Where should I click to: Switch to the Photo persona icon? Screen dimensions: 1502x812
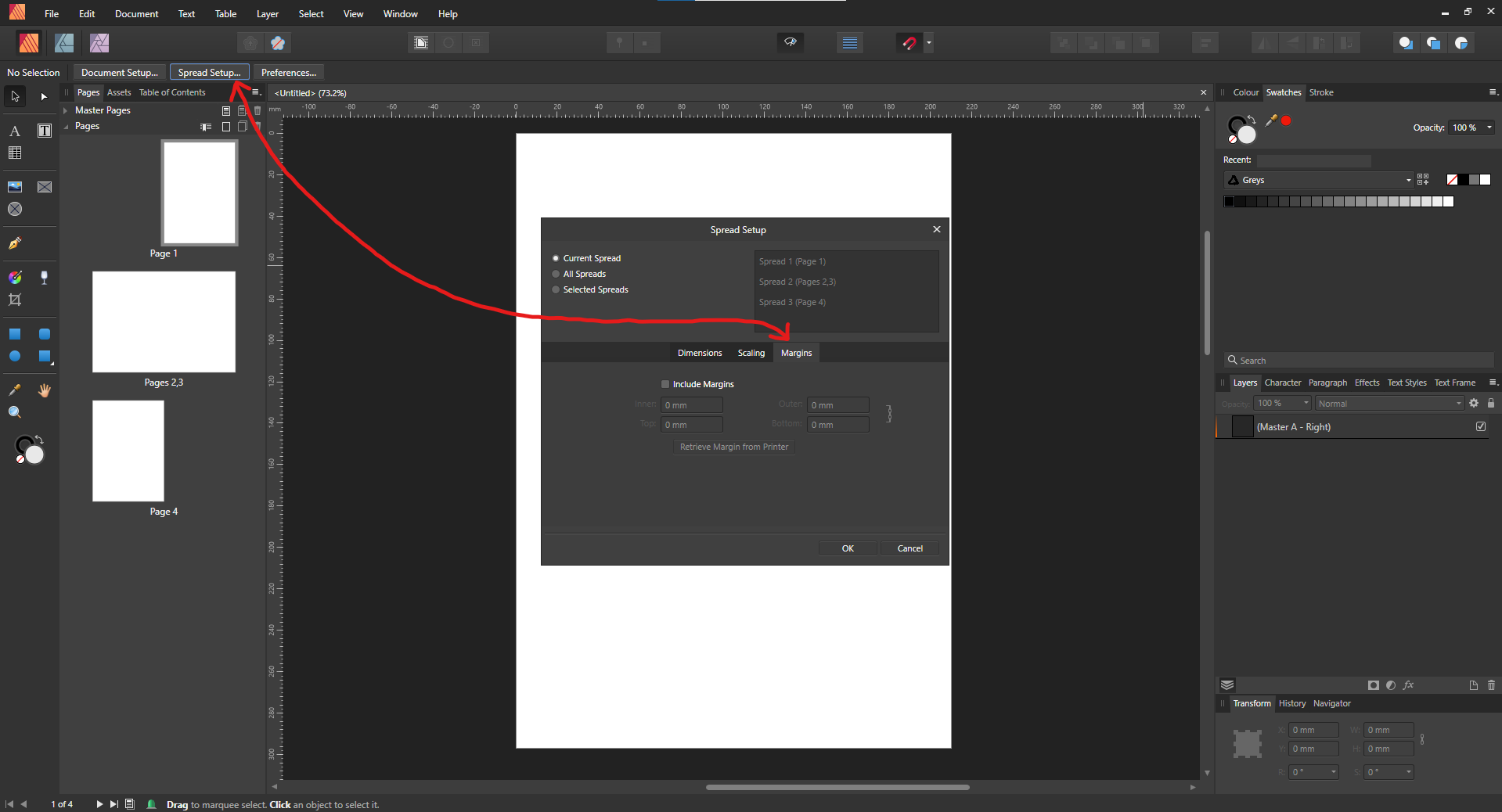pos(99,43)
